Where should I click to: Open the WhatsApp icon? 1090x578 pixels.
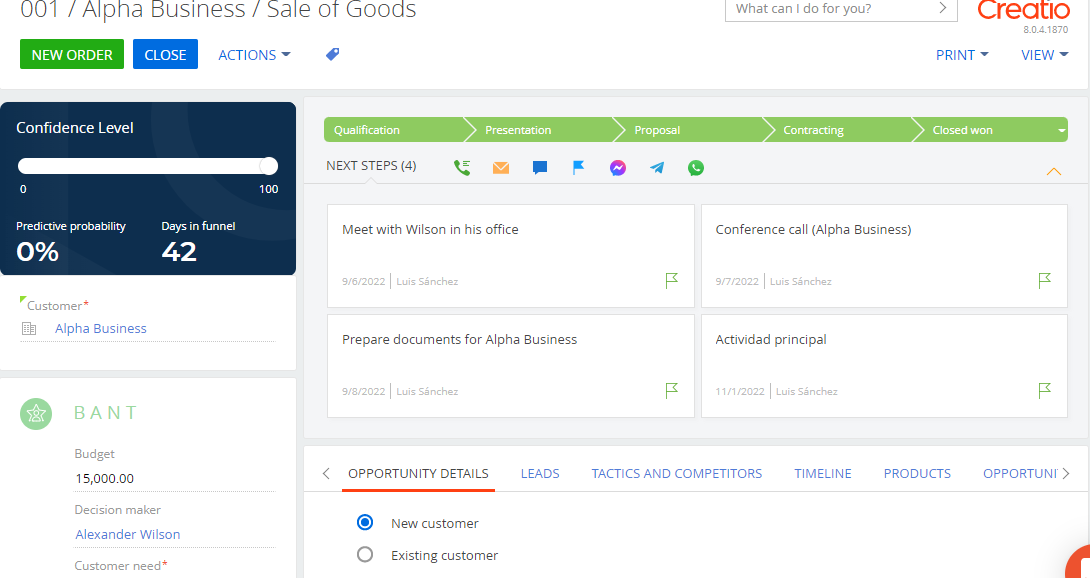(x=696, y=168)
